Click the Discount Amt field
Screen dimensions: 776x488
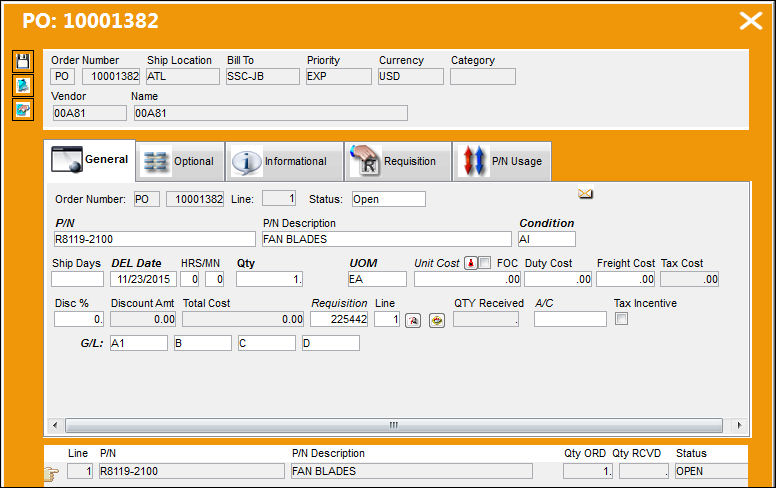coord(143,319)
